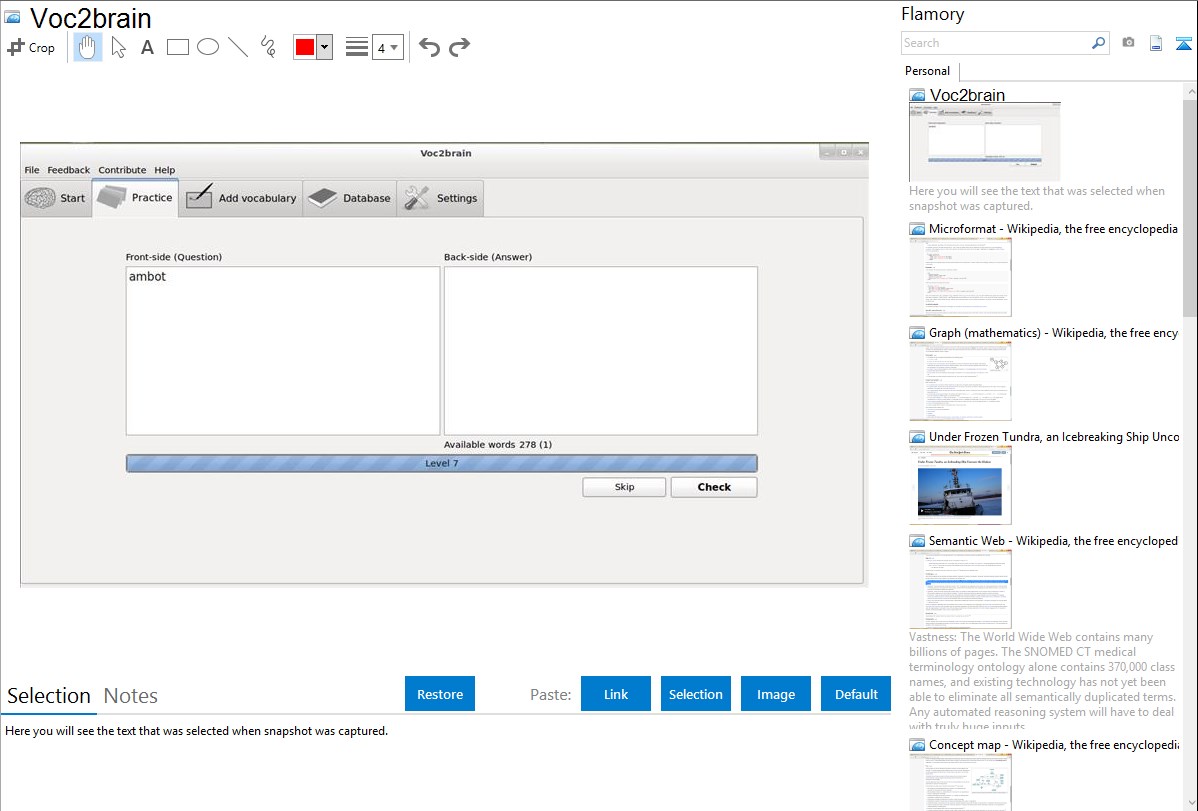The height and width of the screenshot is (811, 1198).
Task: Pick the ellipse shape tool
Action: pos(208,47)
